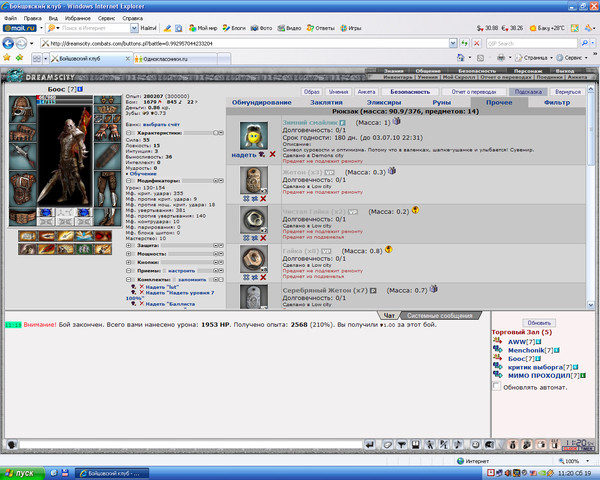Click gift icon beside Серебряный Жетон
Image resolution: width=600 pixels, height=480 pixels.
[x=434, y=289]
